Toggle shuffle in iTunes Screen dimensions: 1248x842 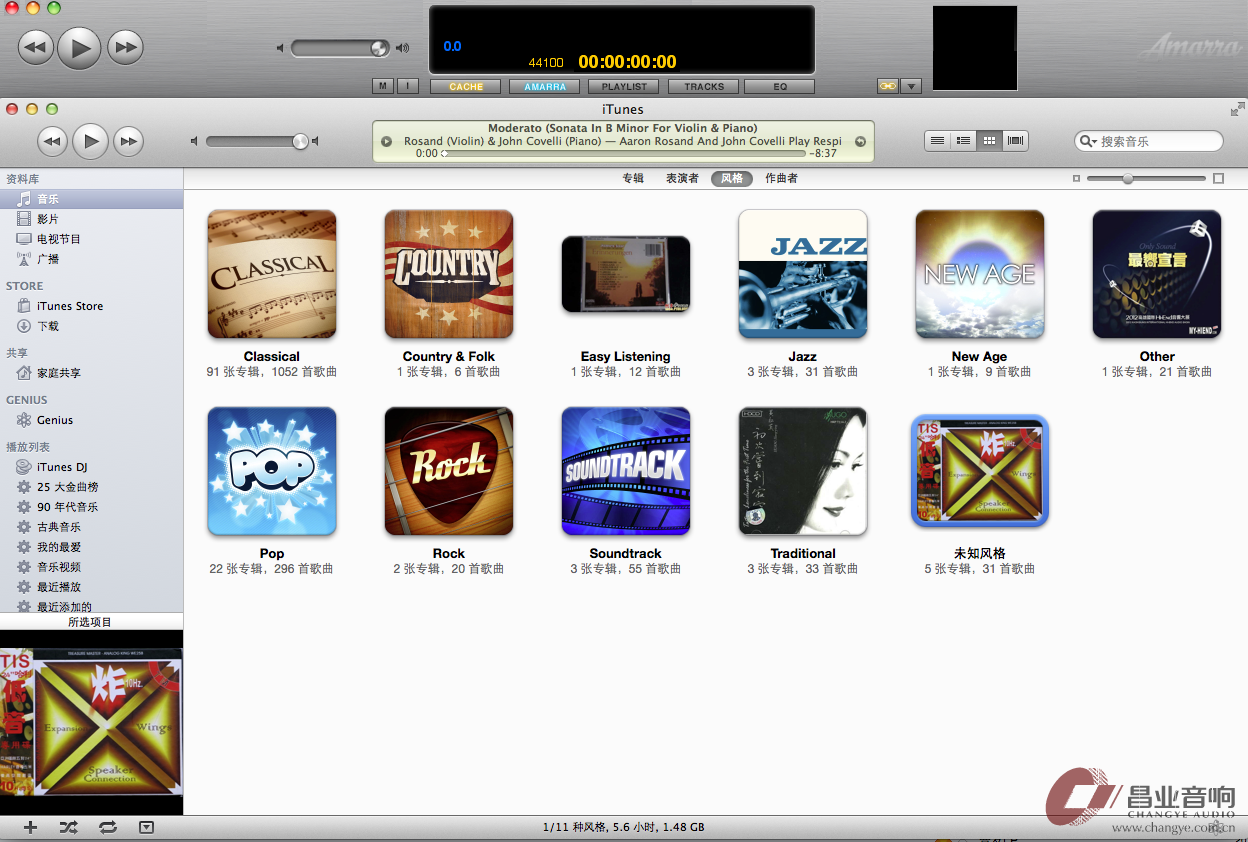pos(68,827)
